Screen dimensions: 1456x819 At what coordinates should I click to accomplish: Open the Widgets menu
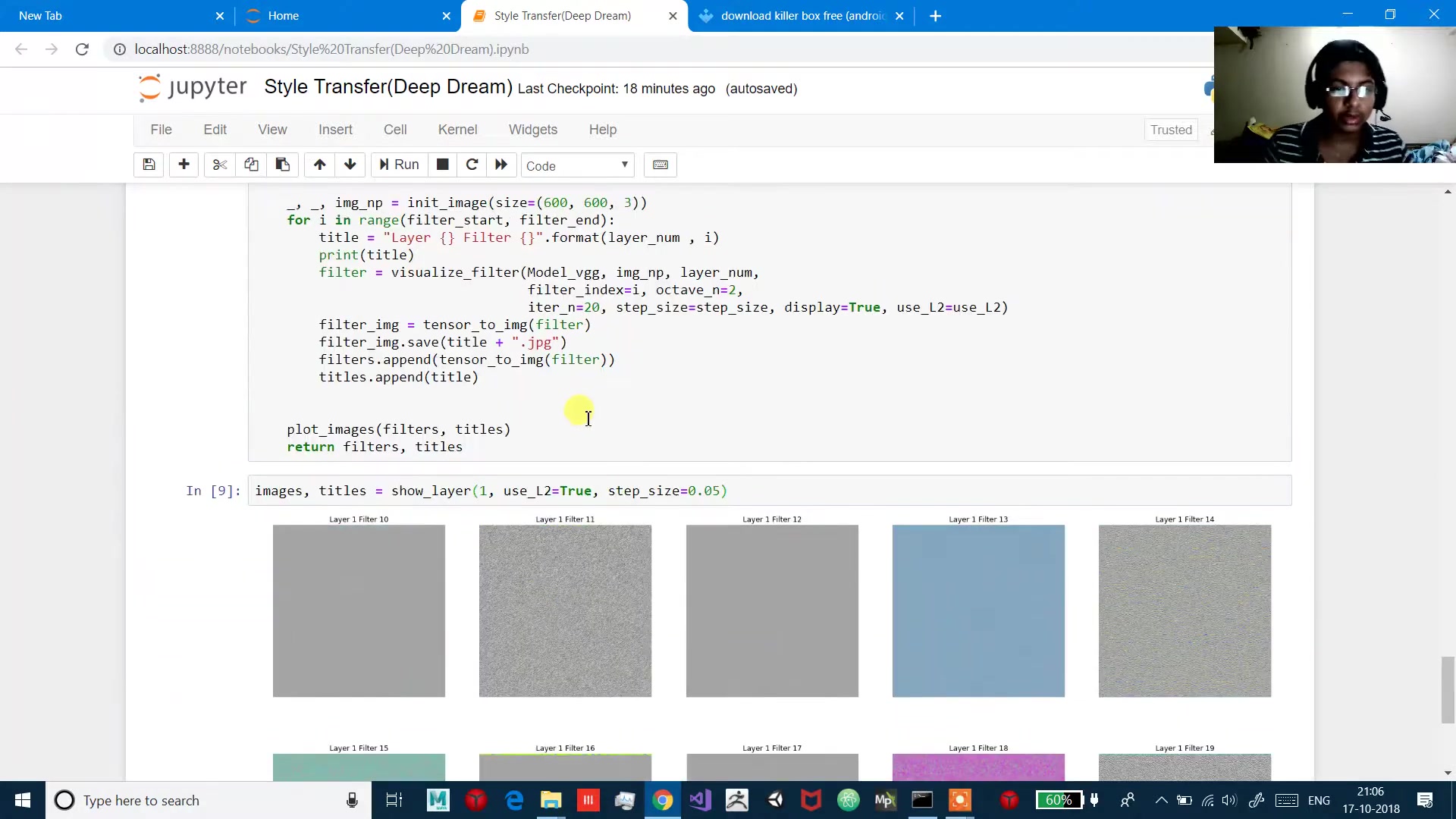pyautogui.click(x=533, y=130)
